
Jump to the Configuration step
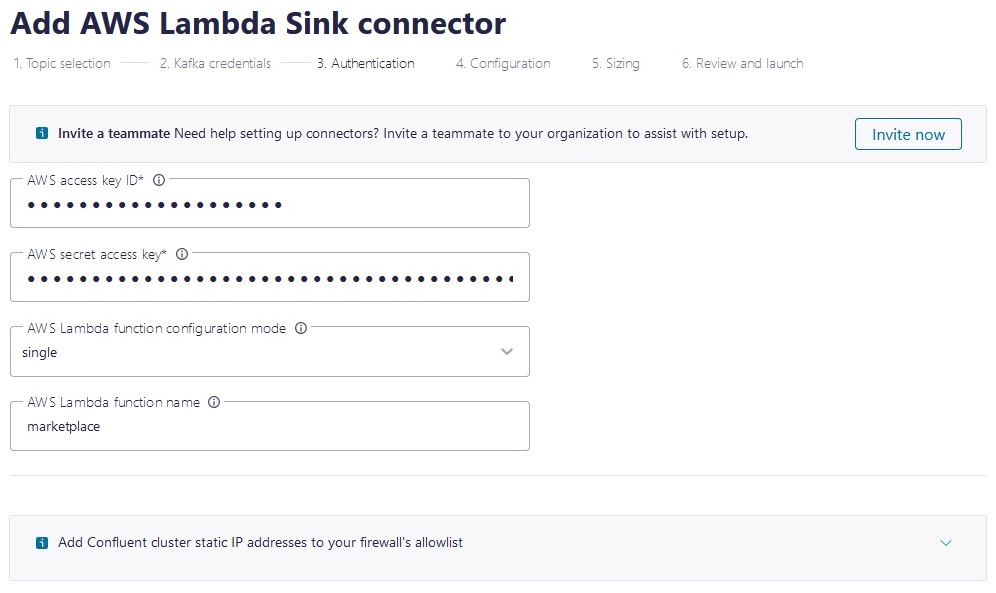click(x=503, y=63)
